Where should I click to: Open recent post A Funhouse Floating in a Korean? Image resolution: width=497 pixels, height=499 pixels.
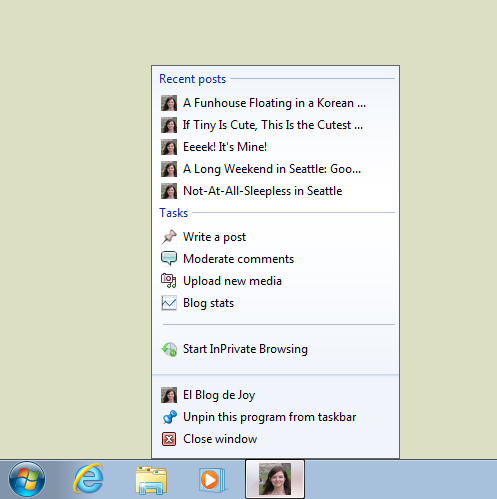click(x=275, y=103)
